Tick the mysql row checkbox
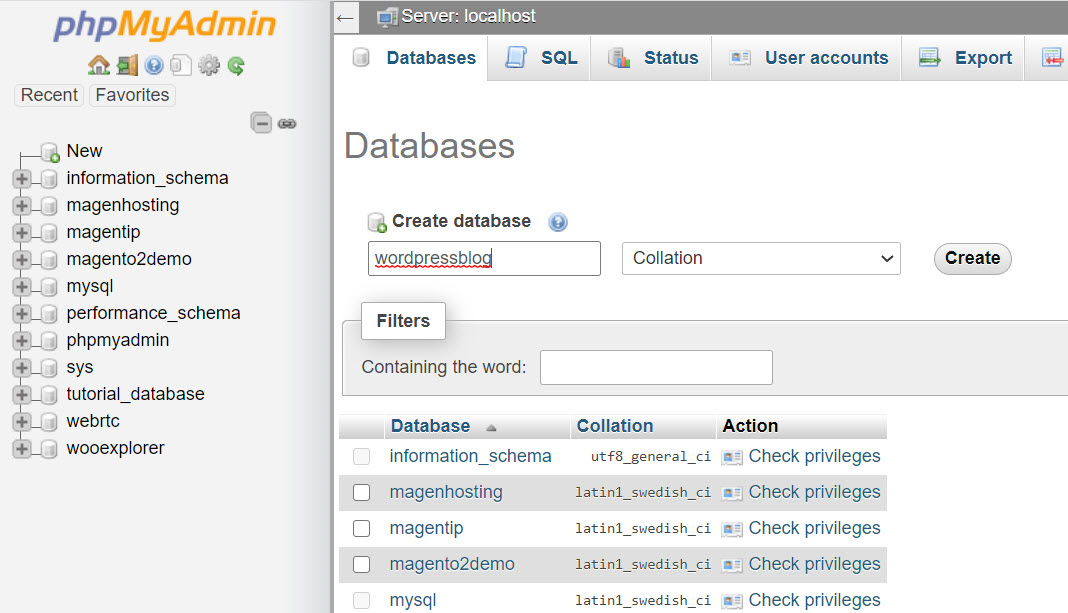This screenshot has width=1068, height=613. 362,601
